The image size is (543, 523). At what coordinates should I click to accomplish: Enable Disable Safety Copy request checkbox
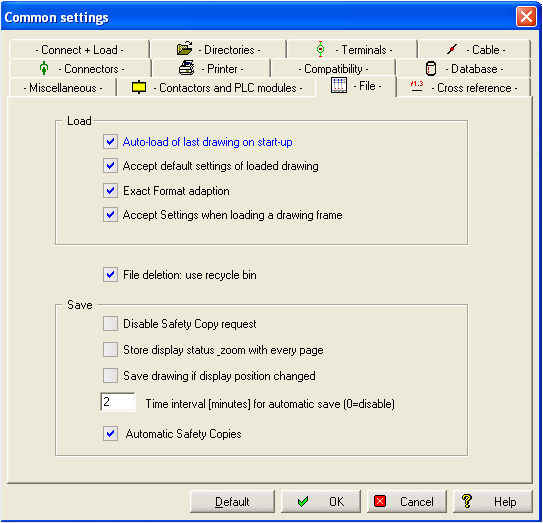tap(110, 323)
